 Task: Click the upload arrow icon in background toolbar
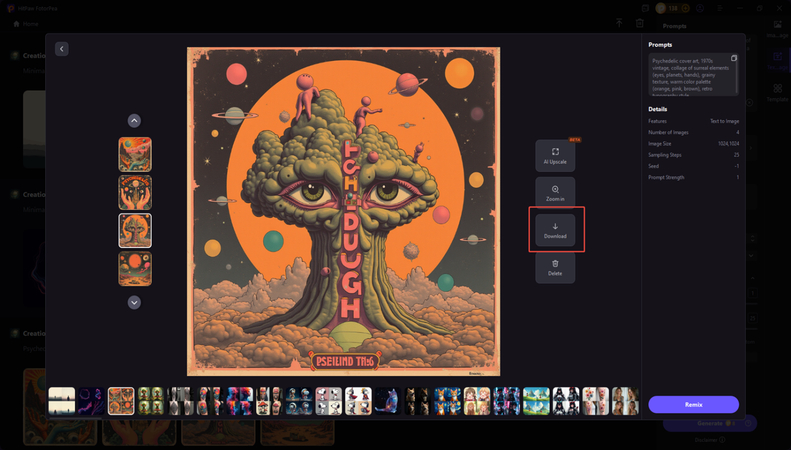tap(619, 23)
